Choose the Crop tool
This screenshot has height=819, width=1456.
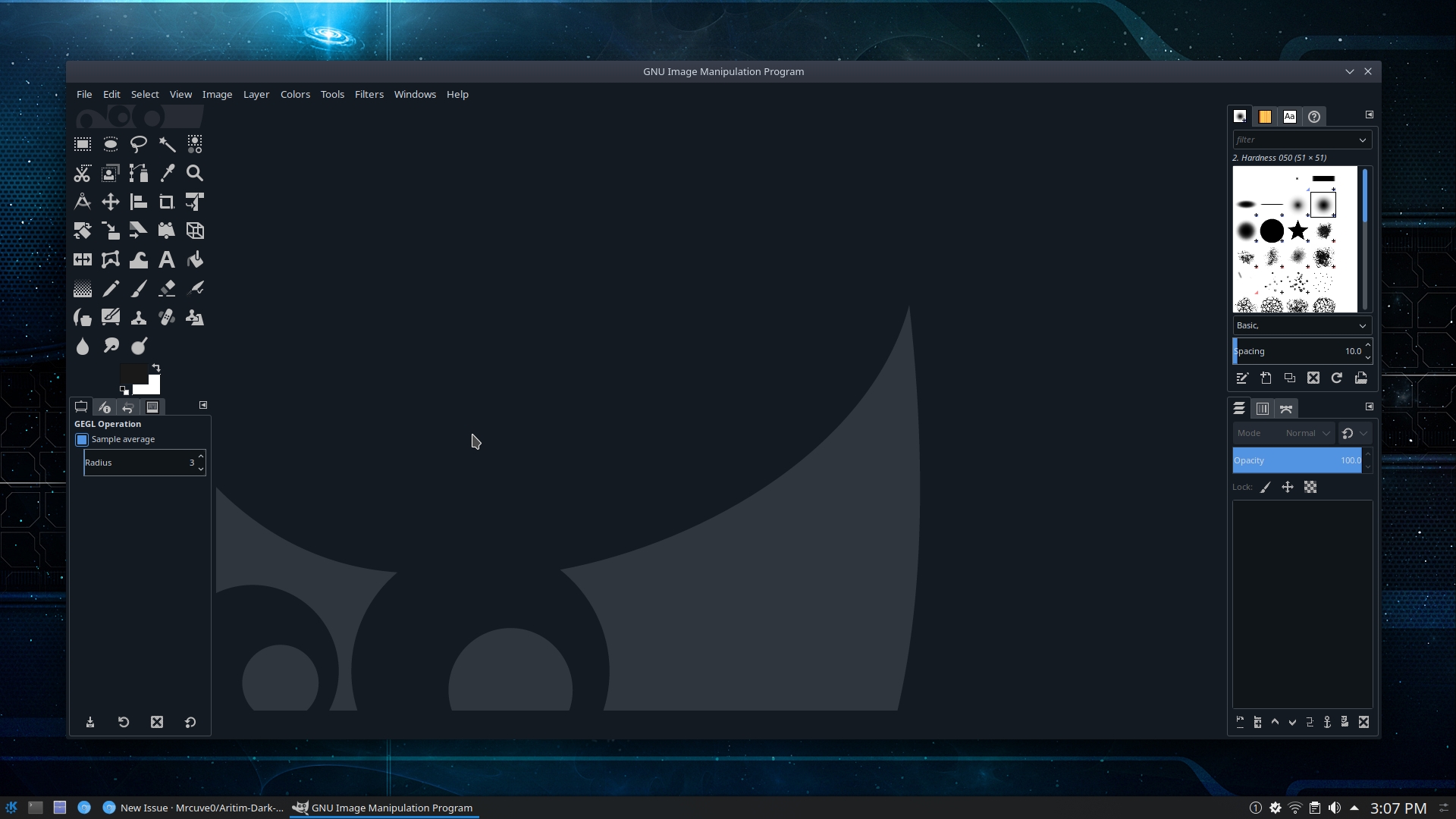167,202
